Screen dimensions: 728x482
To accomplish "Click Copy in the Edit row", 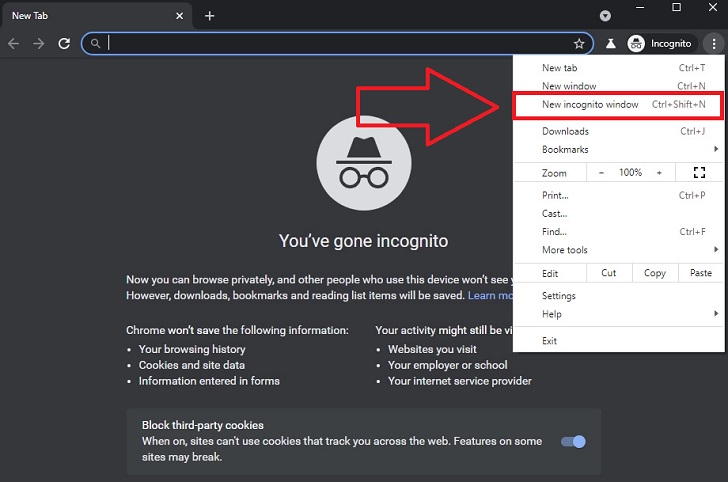I will (x=655, y=273).
